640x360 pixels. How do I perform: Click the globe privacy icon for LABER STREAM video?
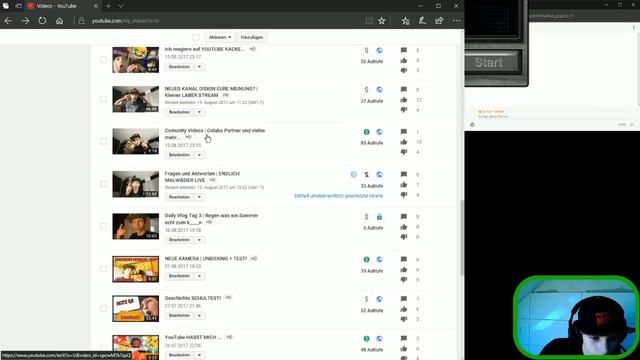[x=379, y=89]
